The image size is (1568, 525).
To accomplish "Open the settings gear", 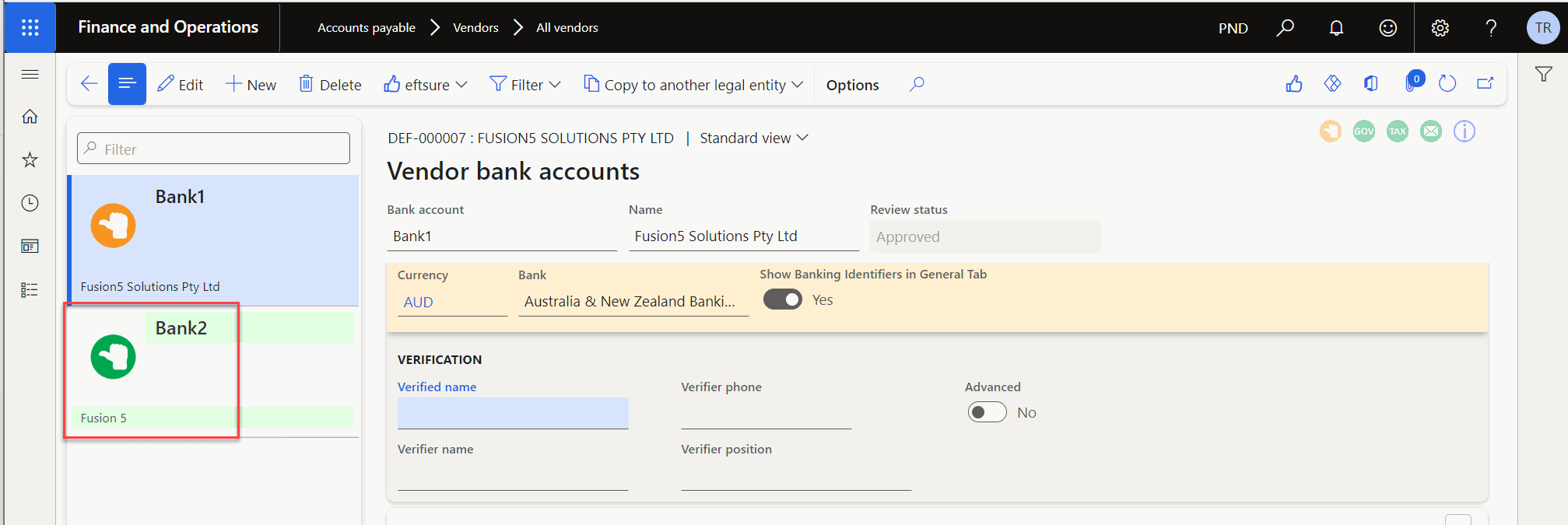I will pos(1440,28).
